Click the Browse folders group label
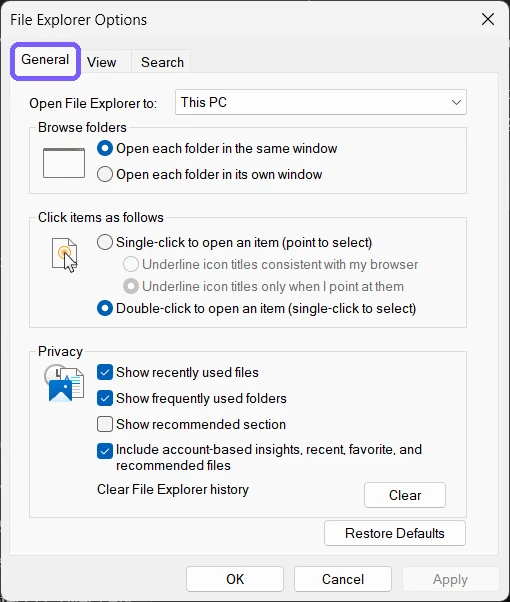This screenshot has height=602, width=510. tap(82, 127)
